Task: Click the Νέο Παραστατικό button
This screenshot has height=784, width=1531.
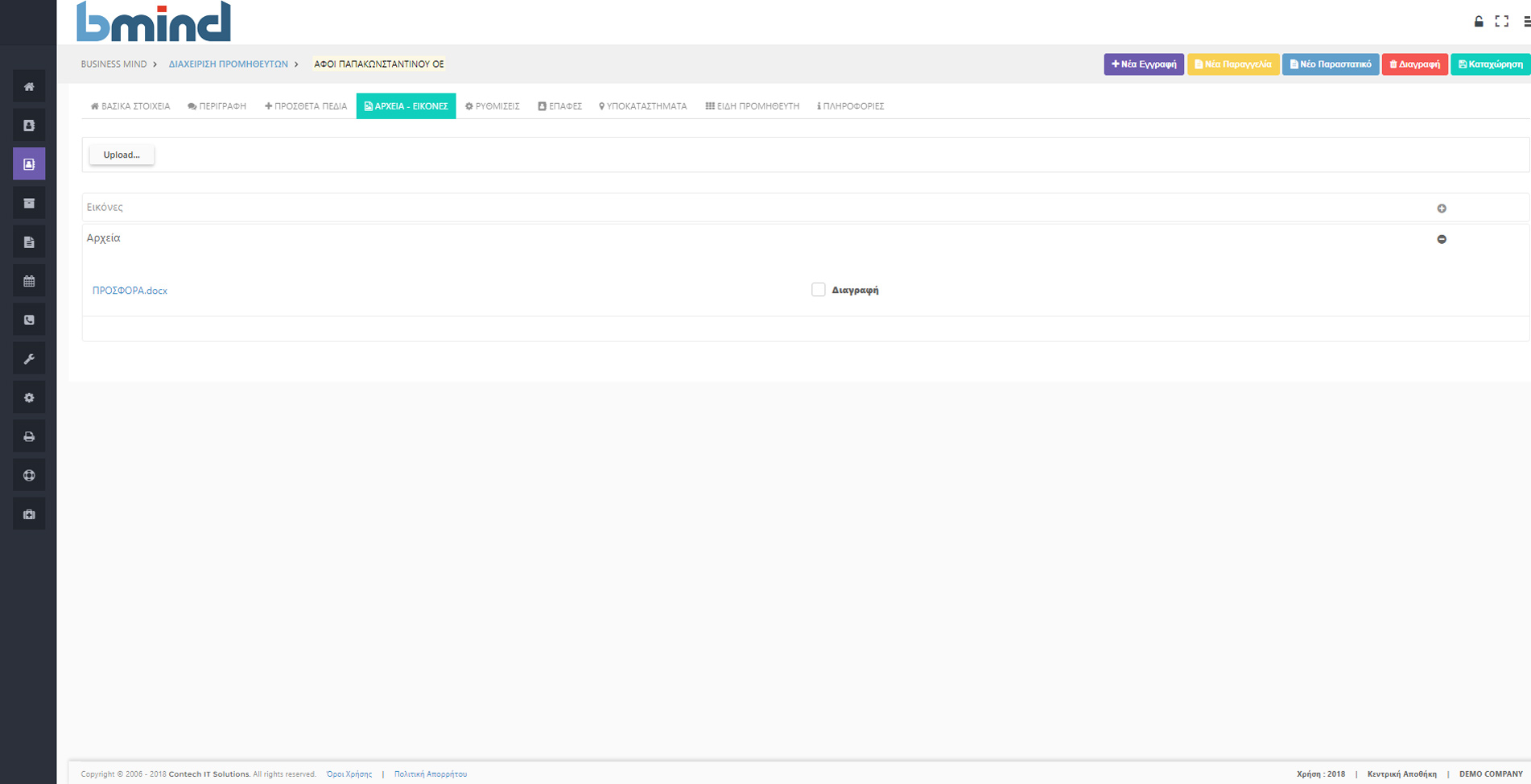Action: point(1331,64)
